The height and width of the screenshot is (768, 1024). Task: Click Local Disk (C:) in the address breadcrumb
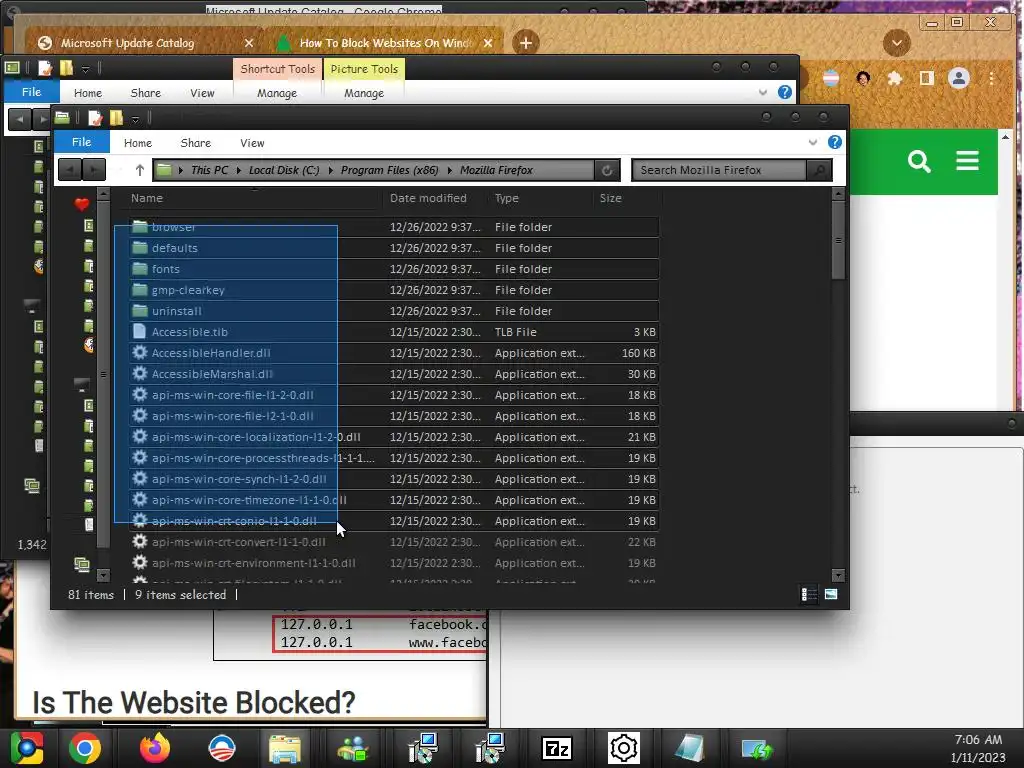point(284,170)
